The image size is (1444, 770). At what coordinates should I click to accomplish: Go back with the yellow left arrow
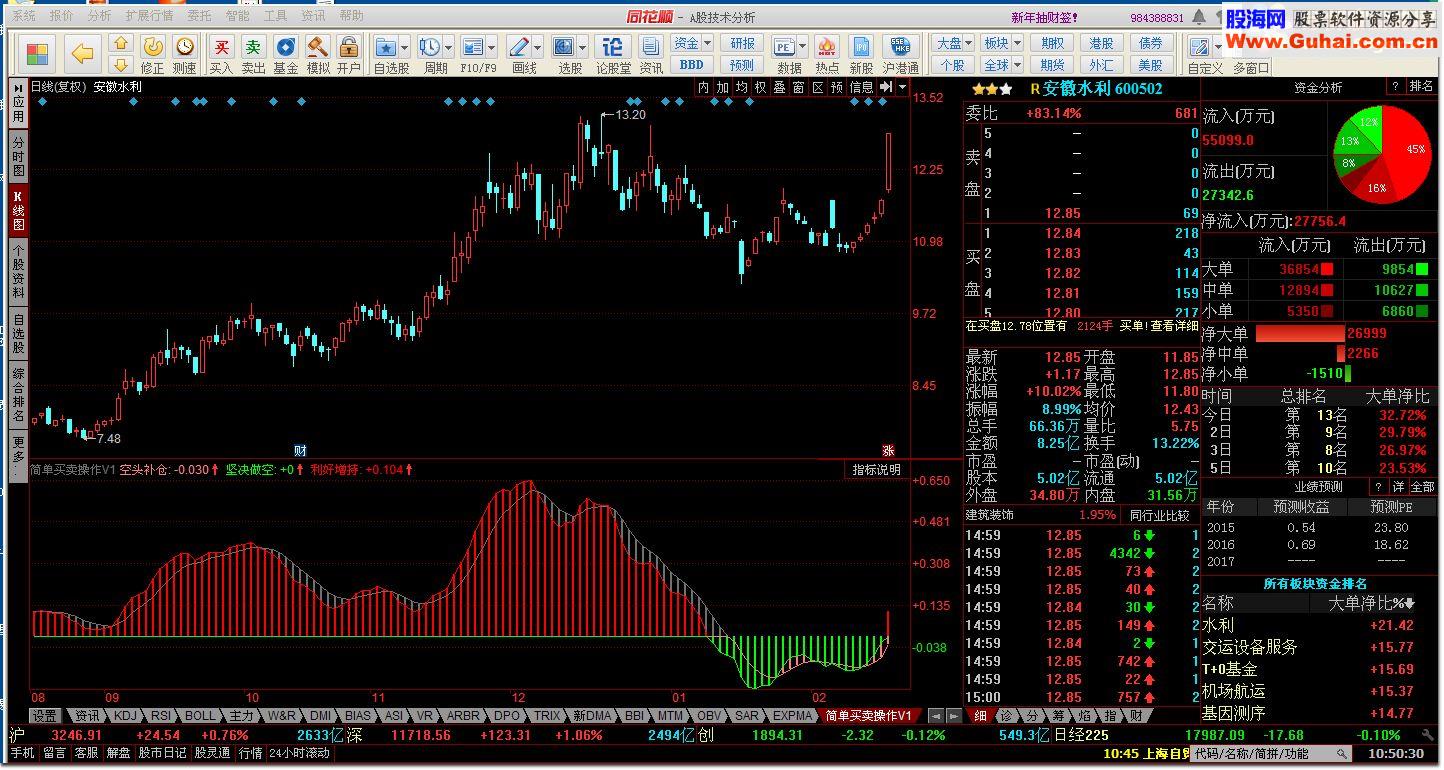83,54
